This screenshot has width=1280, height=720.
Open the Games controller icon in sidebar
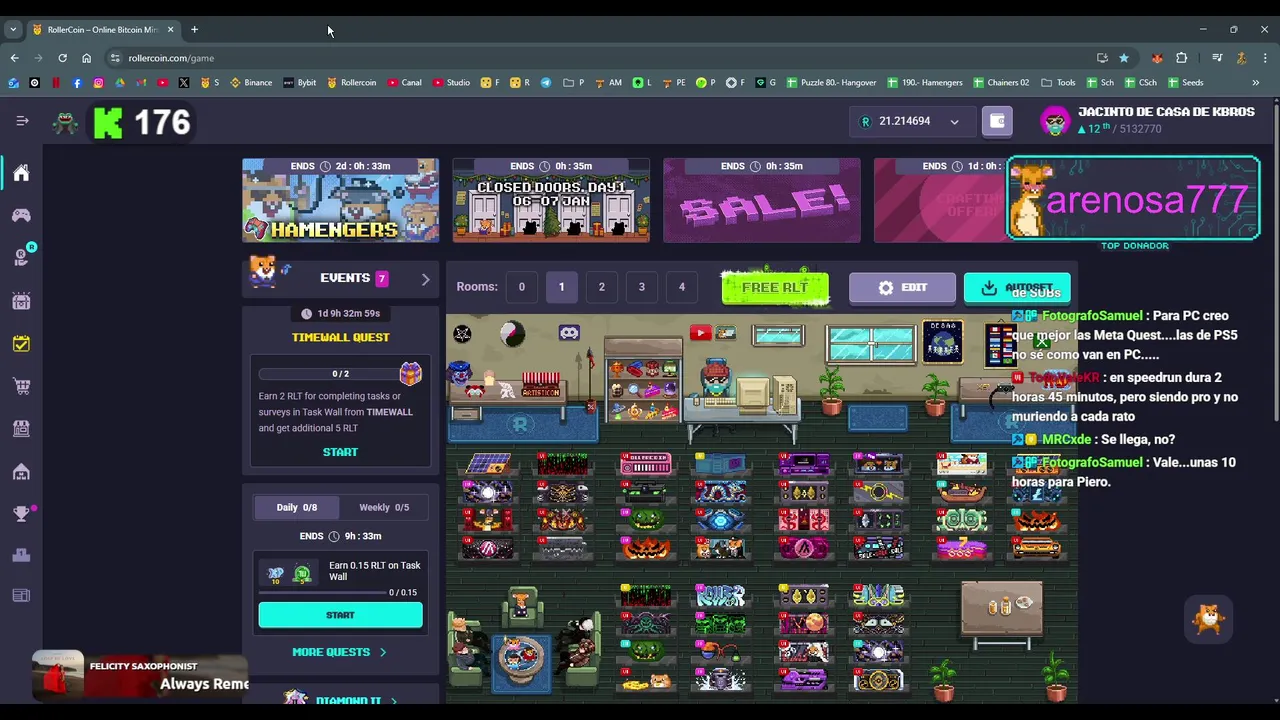pyautogui.click(x=21, y=215)
